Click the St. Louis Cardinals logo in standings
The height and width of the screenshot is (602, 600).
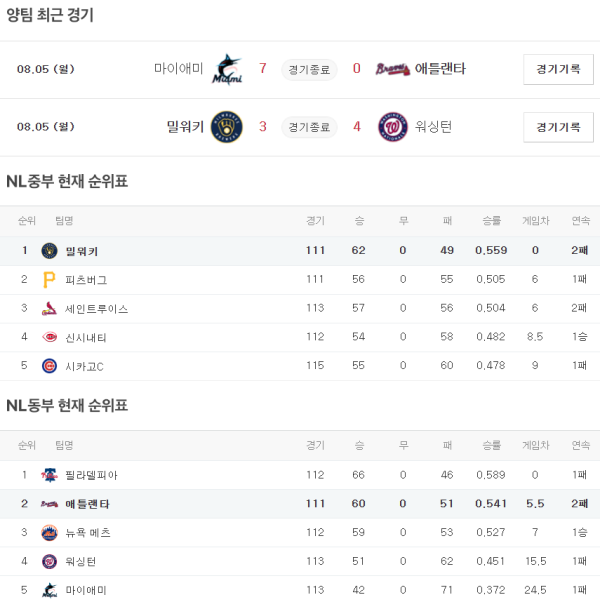[49, 309]
